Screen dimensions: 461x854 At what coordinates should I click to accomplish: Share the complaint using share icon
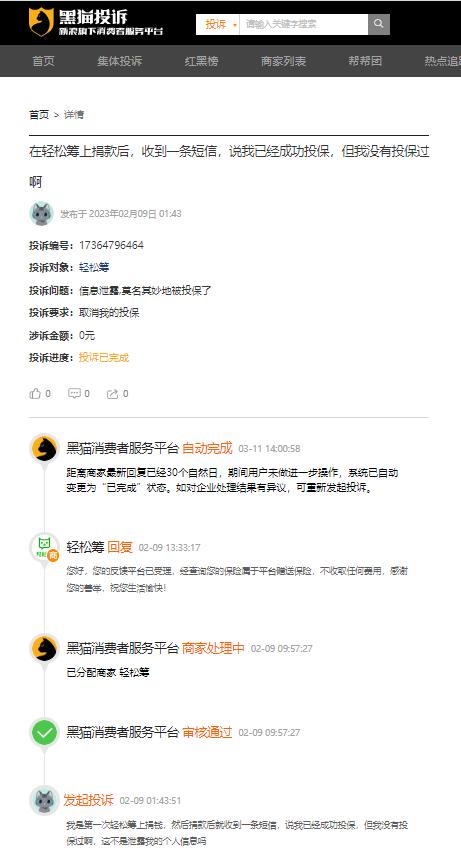point(112,393)
